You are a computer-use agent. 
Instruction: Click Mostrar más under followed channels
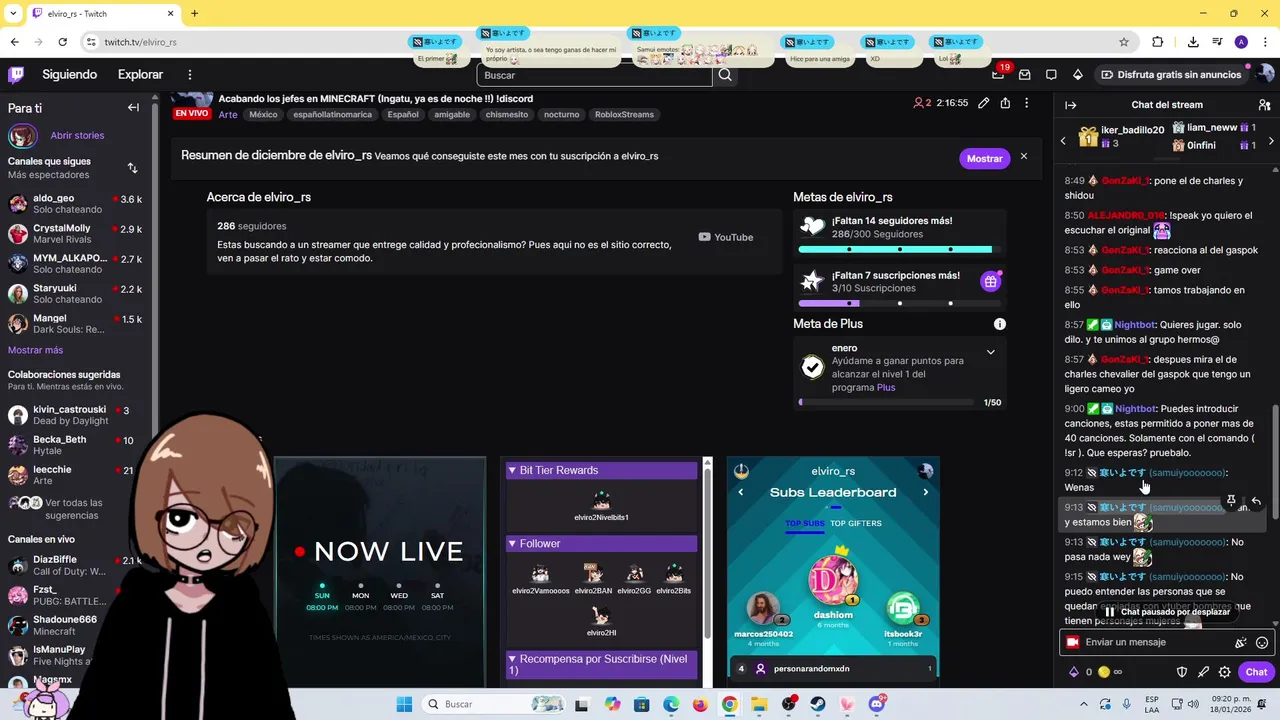pyautogui.click(x=35, y=350)
